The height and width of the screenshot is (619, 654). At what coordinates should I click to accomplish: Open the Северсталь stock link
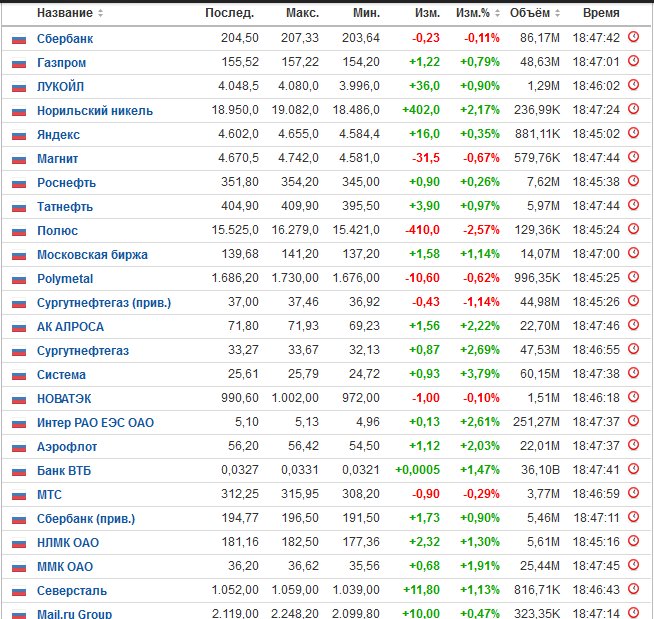pyautogui.click(x=72, y=591)
